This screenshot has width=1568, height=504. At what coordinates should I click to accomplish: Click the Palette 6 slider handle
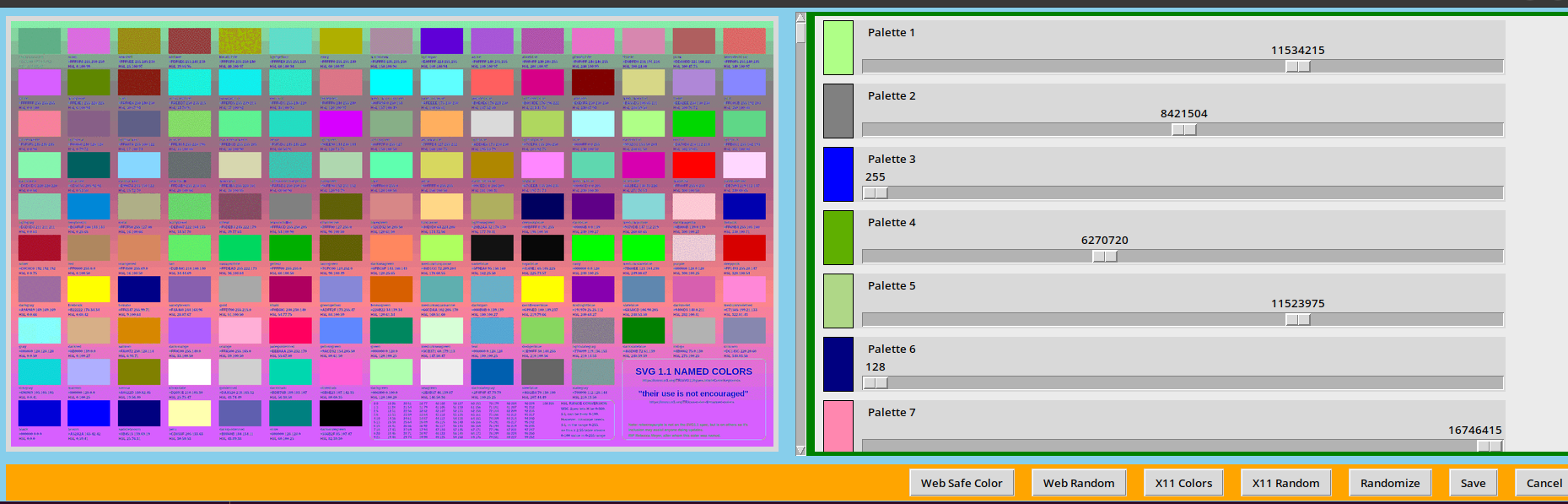click(x=876, y=383)
